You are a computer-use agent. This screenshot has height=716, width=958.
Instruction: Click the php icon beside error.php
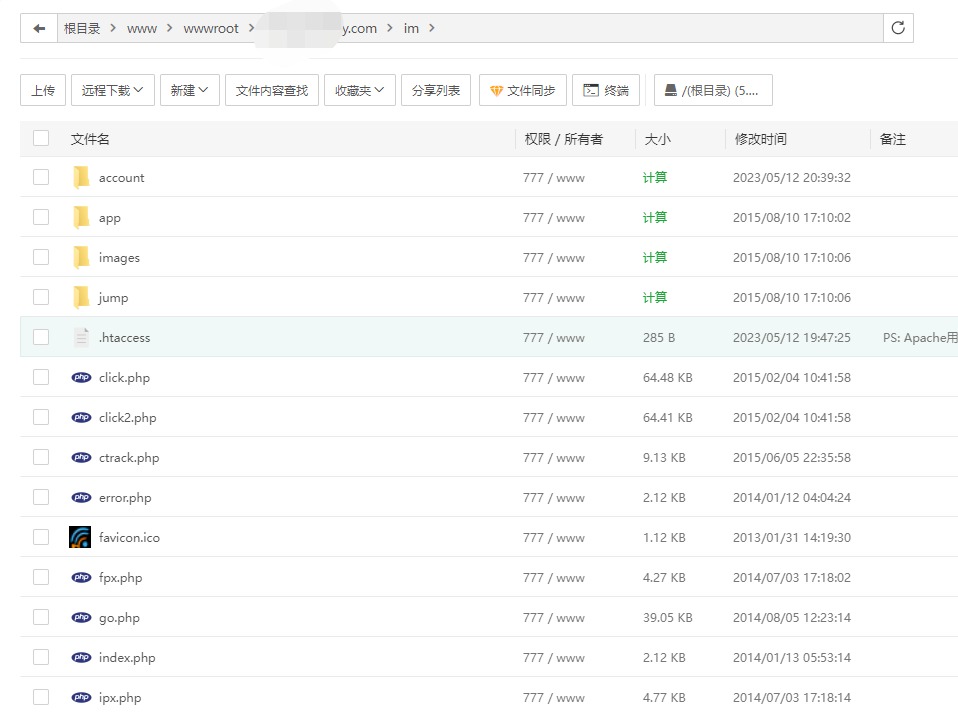tap(81, 497)
